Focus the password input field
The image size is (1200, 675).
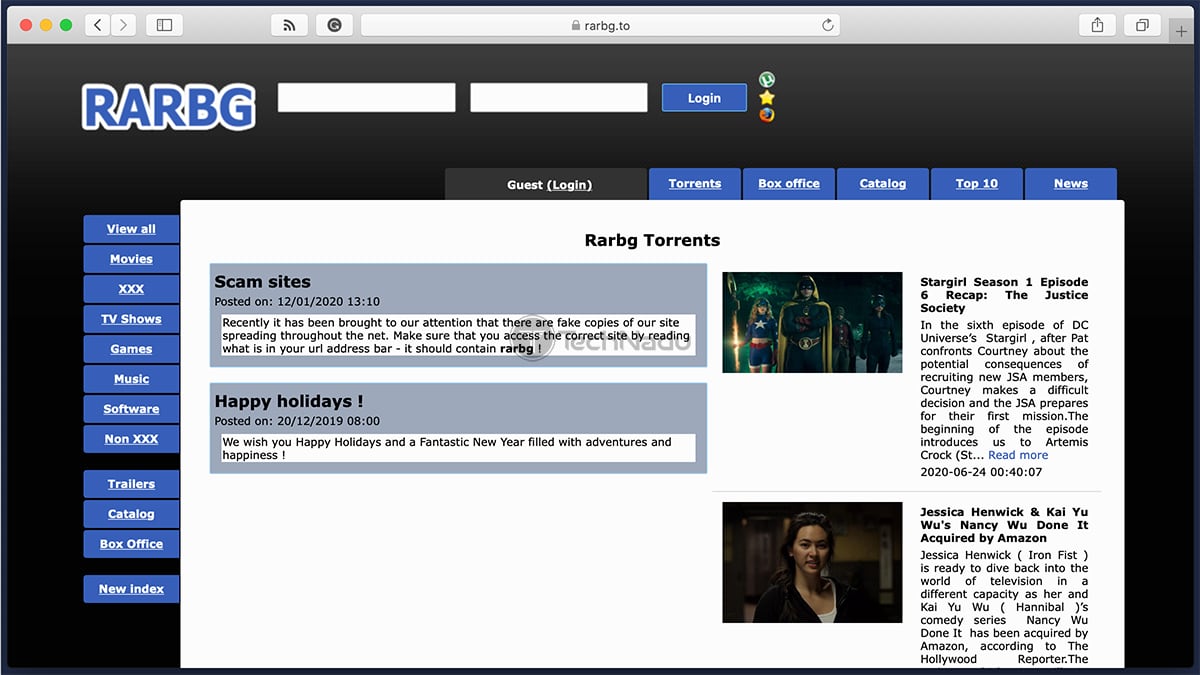pos(559,97)
